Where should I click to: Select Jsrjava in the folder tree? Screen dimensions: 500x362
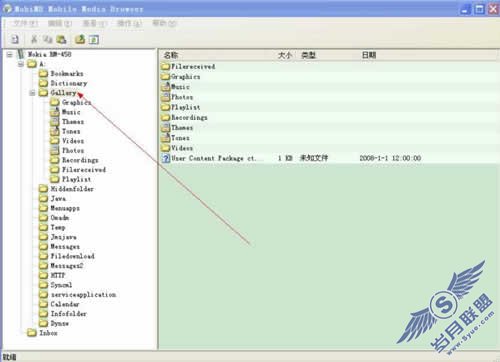click(x=63, y=237)
